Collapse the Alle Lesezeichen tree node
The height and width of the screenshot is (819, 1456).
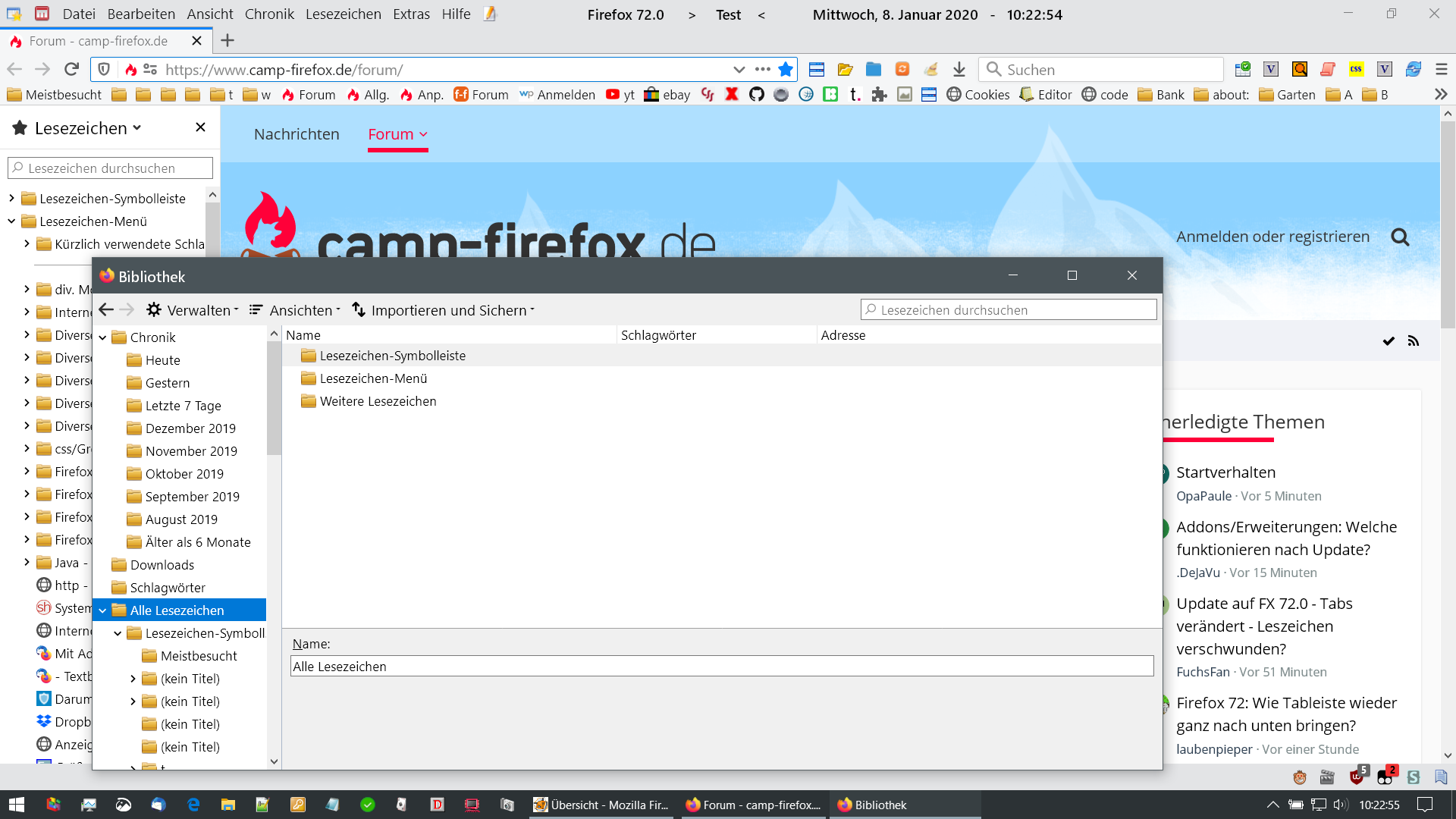tap(102, 610)
